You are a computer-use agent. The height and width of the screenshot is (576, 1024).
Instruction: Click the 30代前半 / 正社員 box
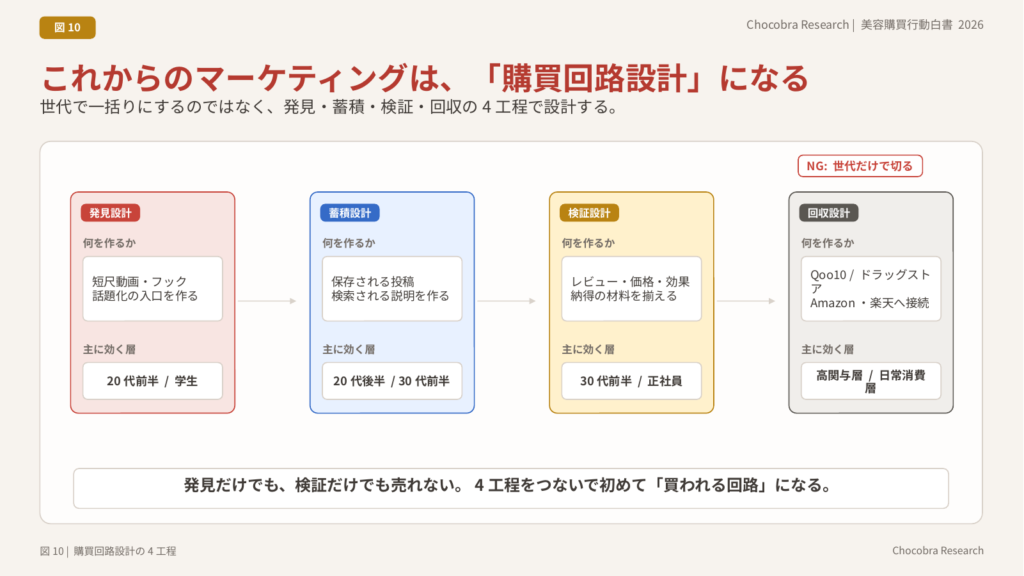tap(631, 381)
